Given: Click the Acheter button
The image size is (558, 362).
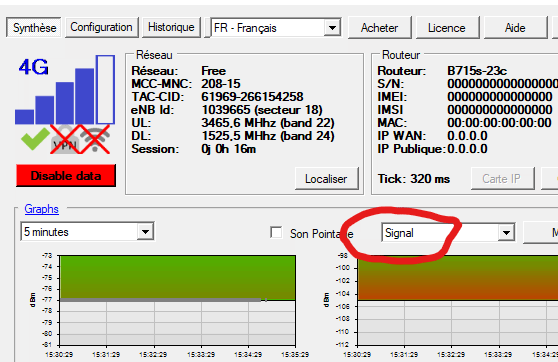Looking at the screenshot, I should pyautogui.click(x=379, y=27).
